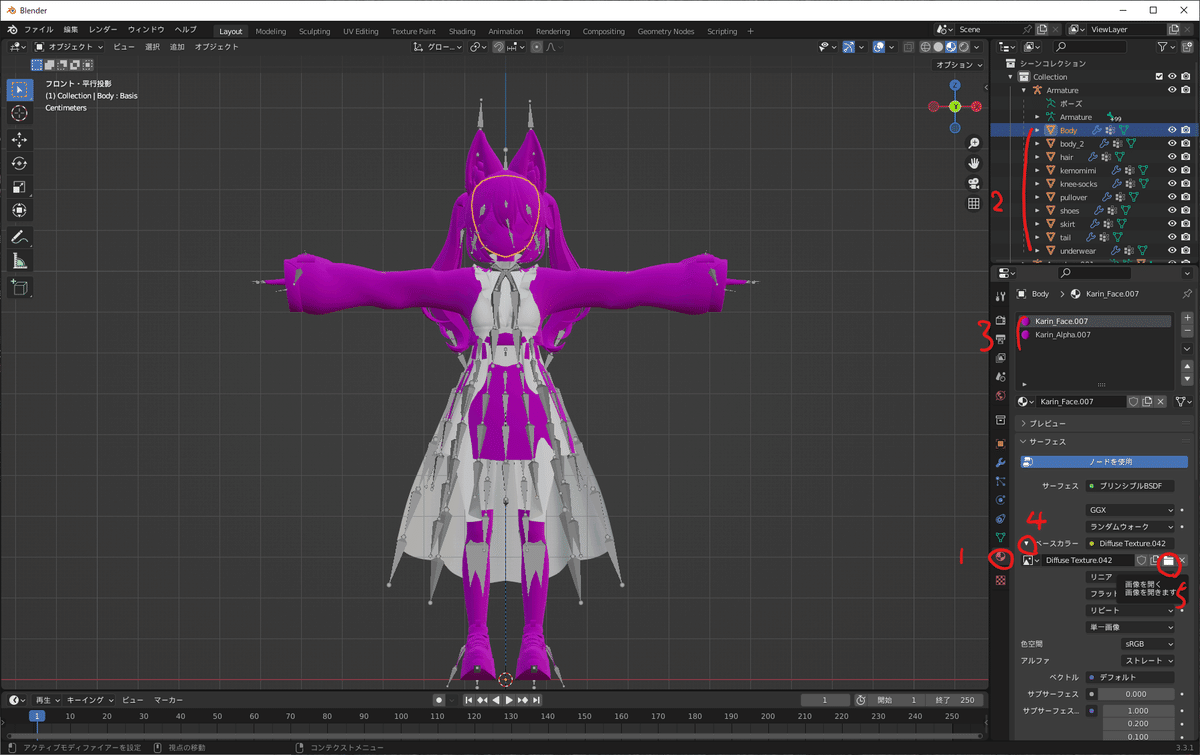Click the サブサーフェス value slider
Viewport: 1200px width, 755px height.
(x=1136, y=694)
